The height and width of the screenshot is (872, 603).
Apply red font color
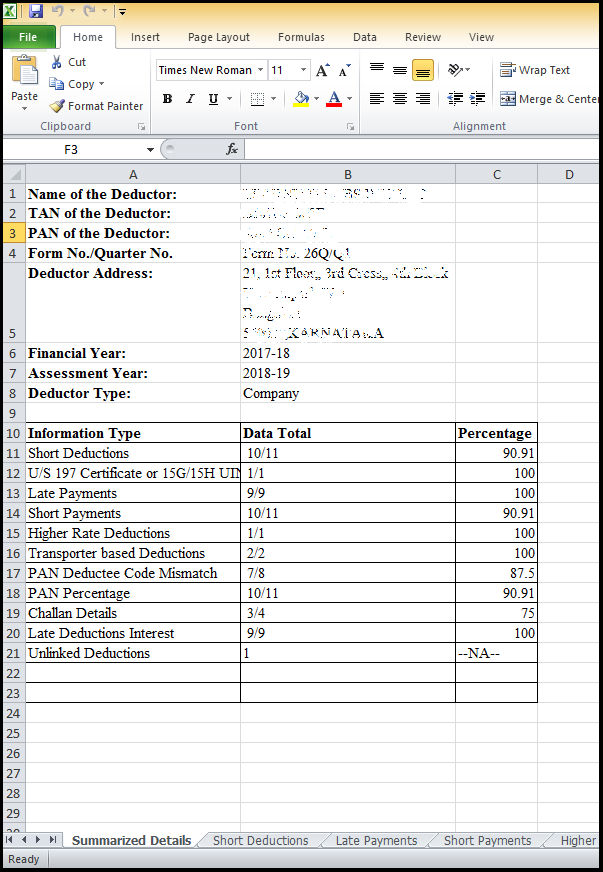pyautogui.click(x=334, y=99)
